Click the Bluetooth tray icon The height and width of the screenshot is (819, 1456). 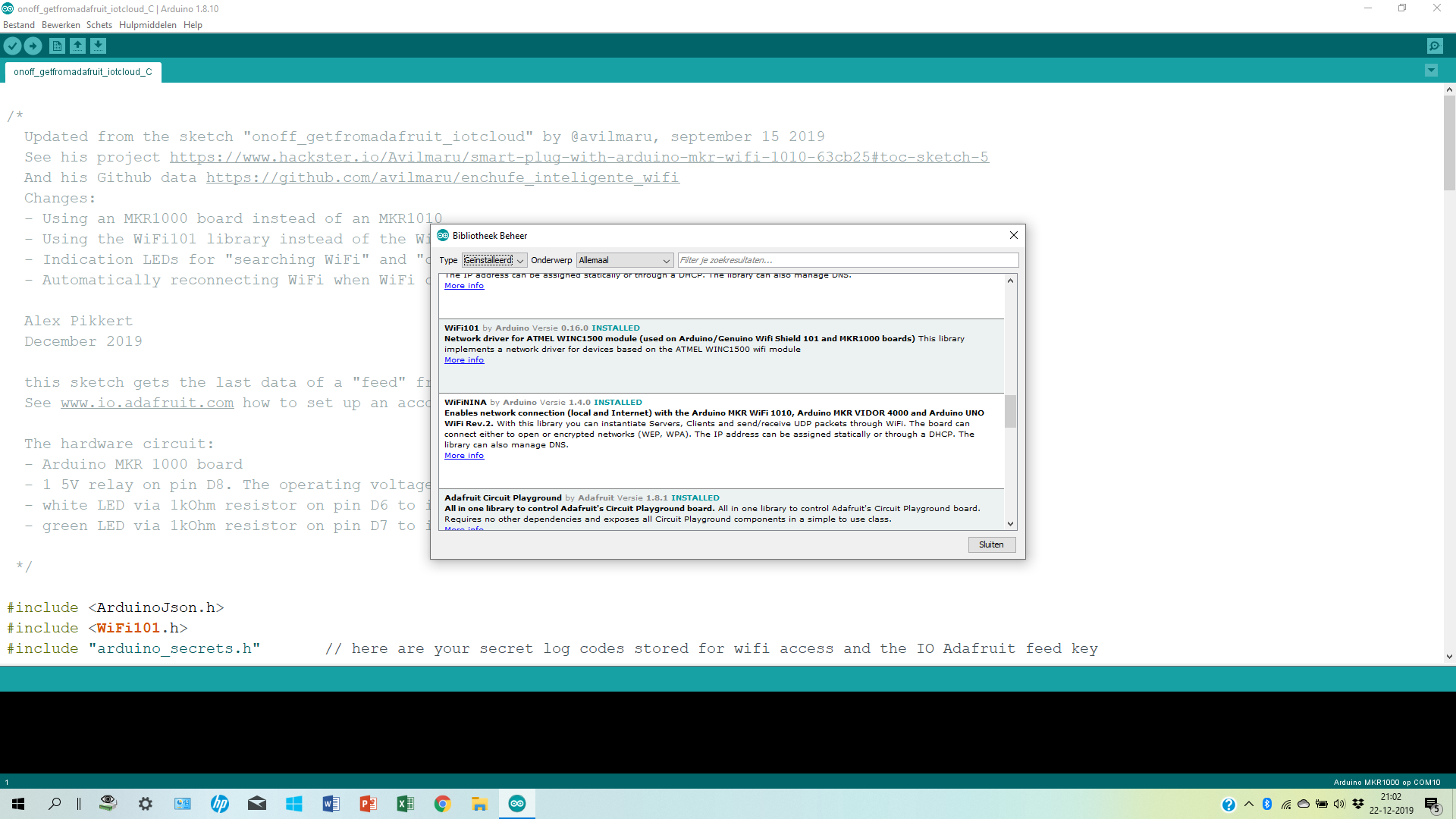tap(1267, 804)
